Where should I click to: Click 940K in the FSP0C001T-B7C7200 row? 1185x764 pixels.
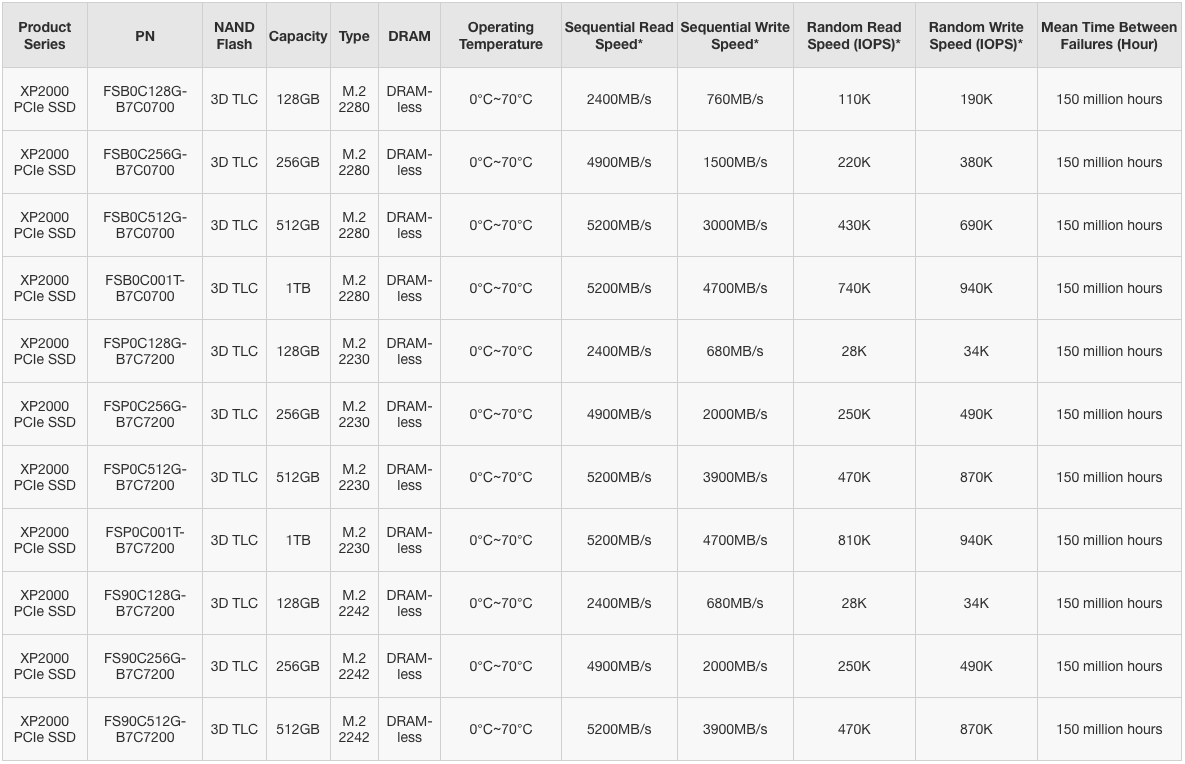[x=976, y=540]
